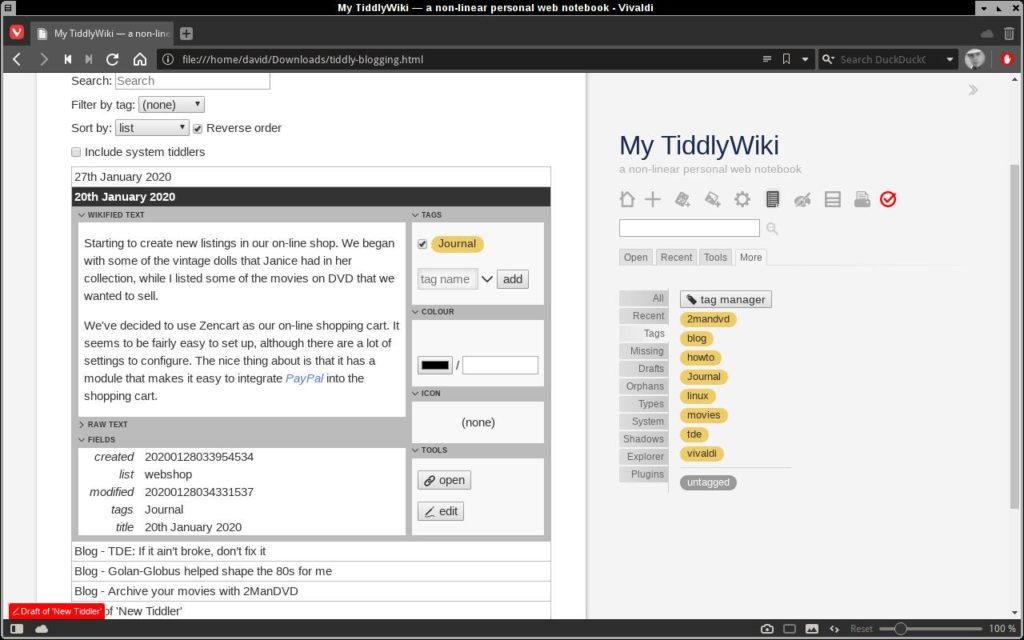Click the add tag button
The width and height of the screenshot is (1024, 640).
[513, 280]
